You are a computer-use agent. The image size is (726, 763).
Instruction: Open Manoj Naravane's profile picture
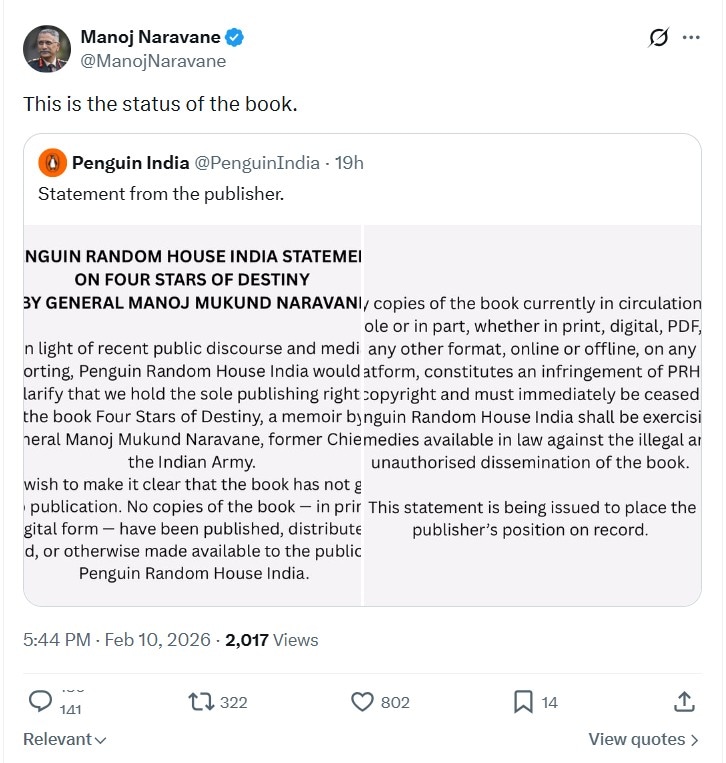[x=47, y=49]
